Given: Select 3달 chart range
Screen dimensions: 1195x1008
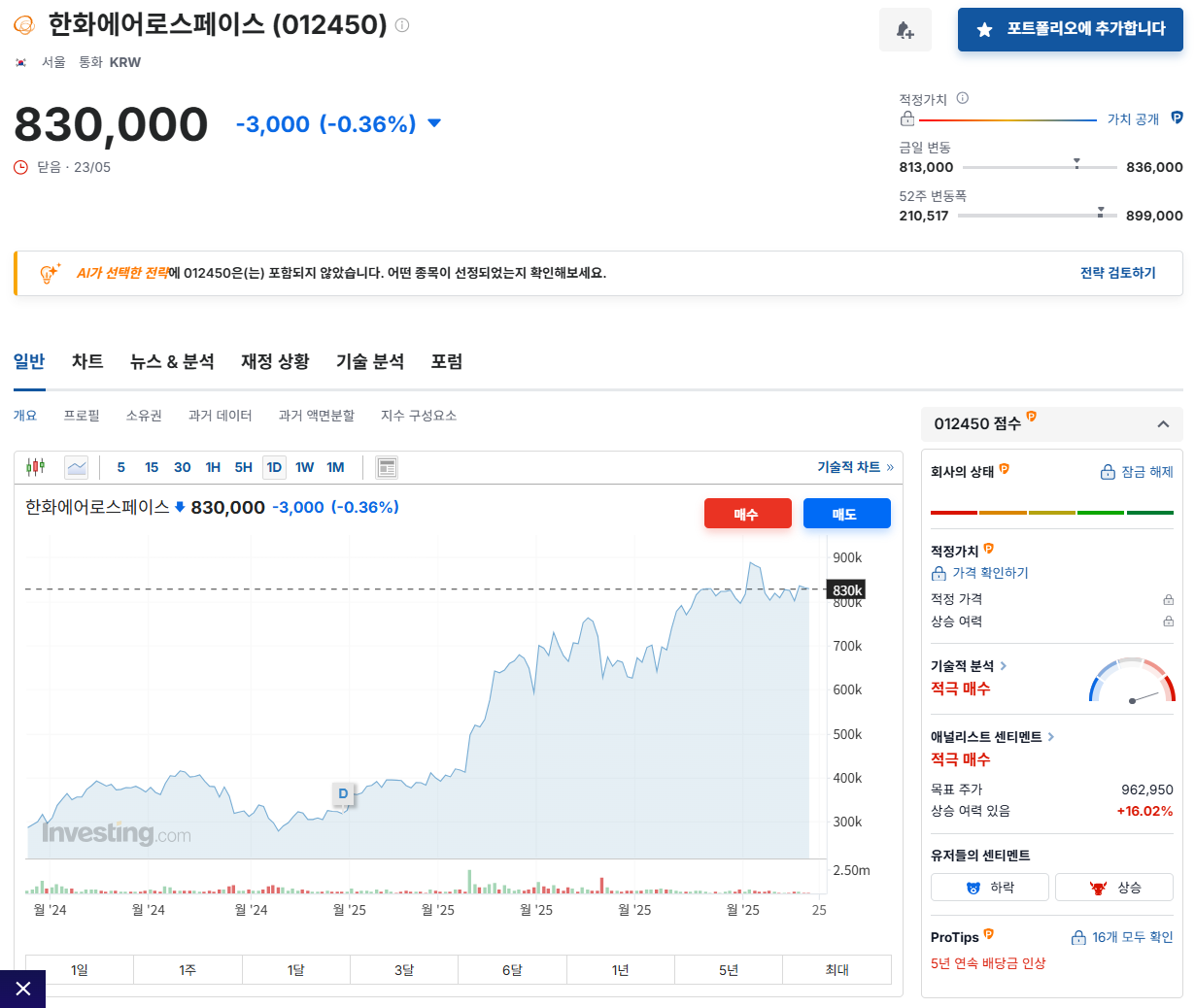Looking at the screenshot, I should [x=404, y=970].
